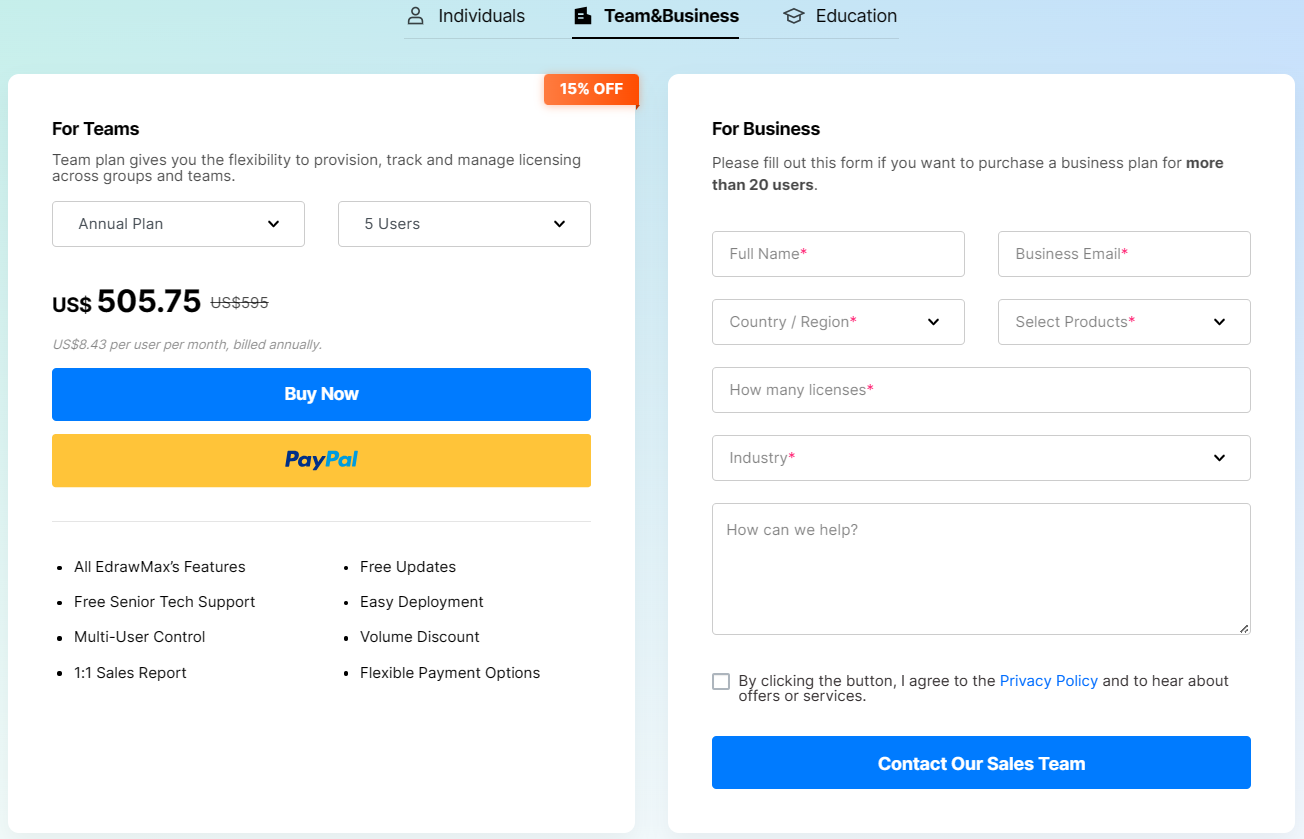The height and width of the screenshot is (839, 1304).
Task: Click the Team&Business building icon
Action: click(x=582, y=16)
